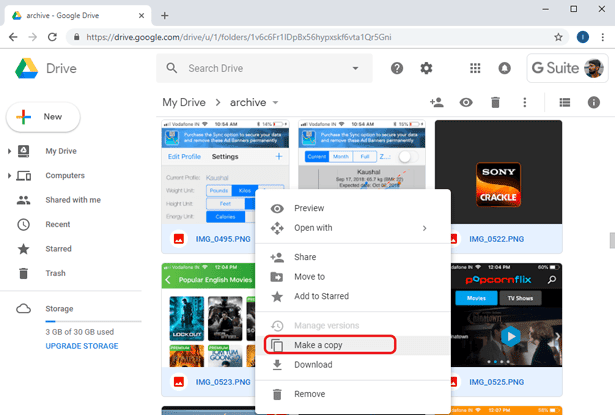Open the Chrome three-dot menu

[602, 37]
